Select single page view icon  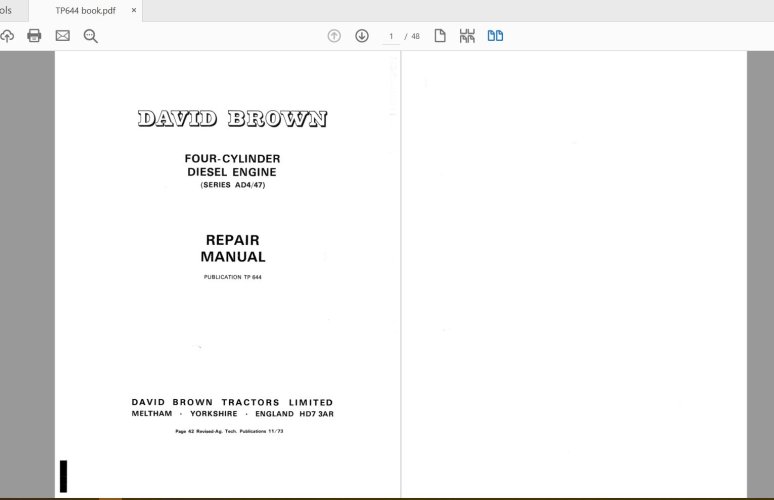coord(440,36)
